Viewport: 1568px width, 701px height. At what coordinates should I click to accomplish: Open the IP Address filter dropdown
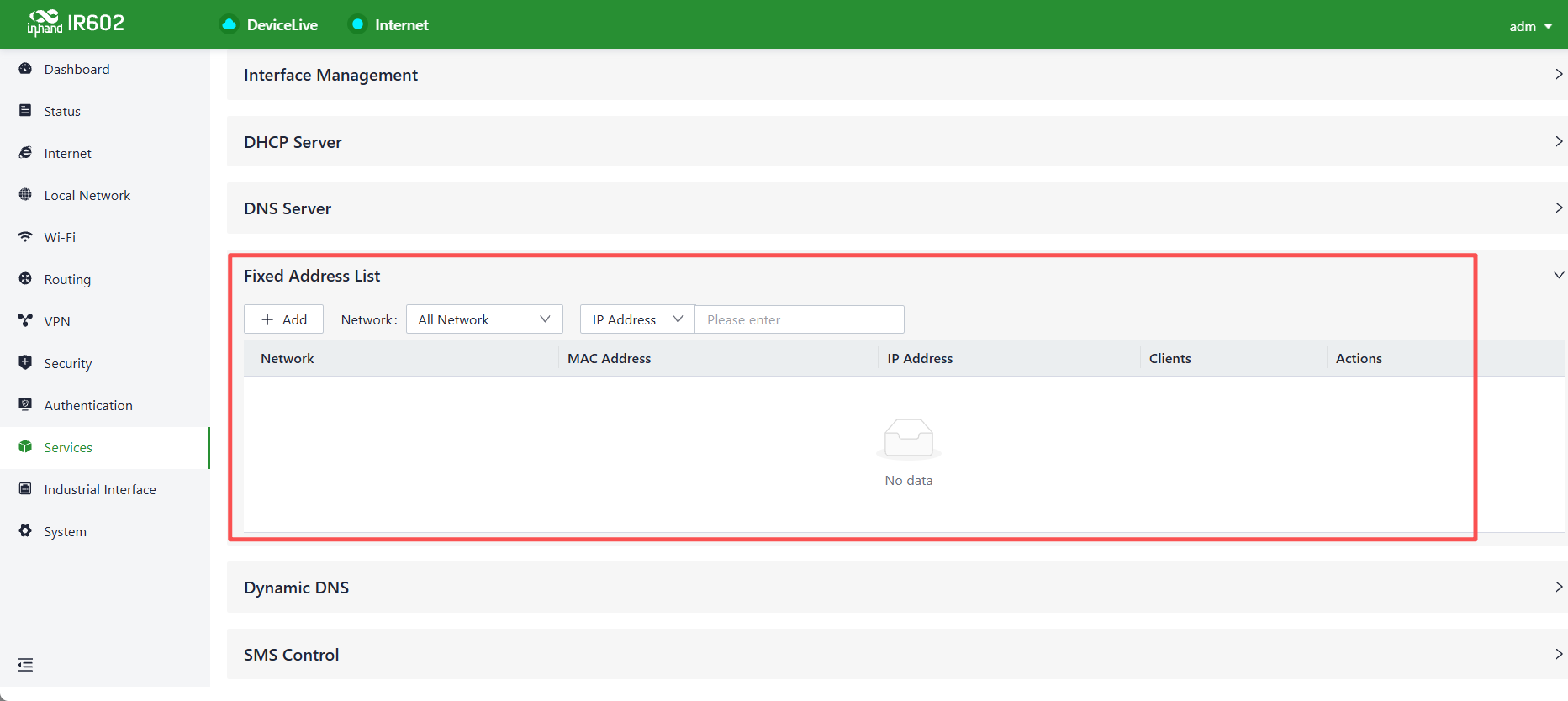click(x=637, y=319)
